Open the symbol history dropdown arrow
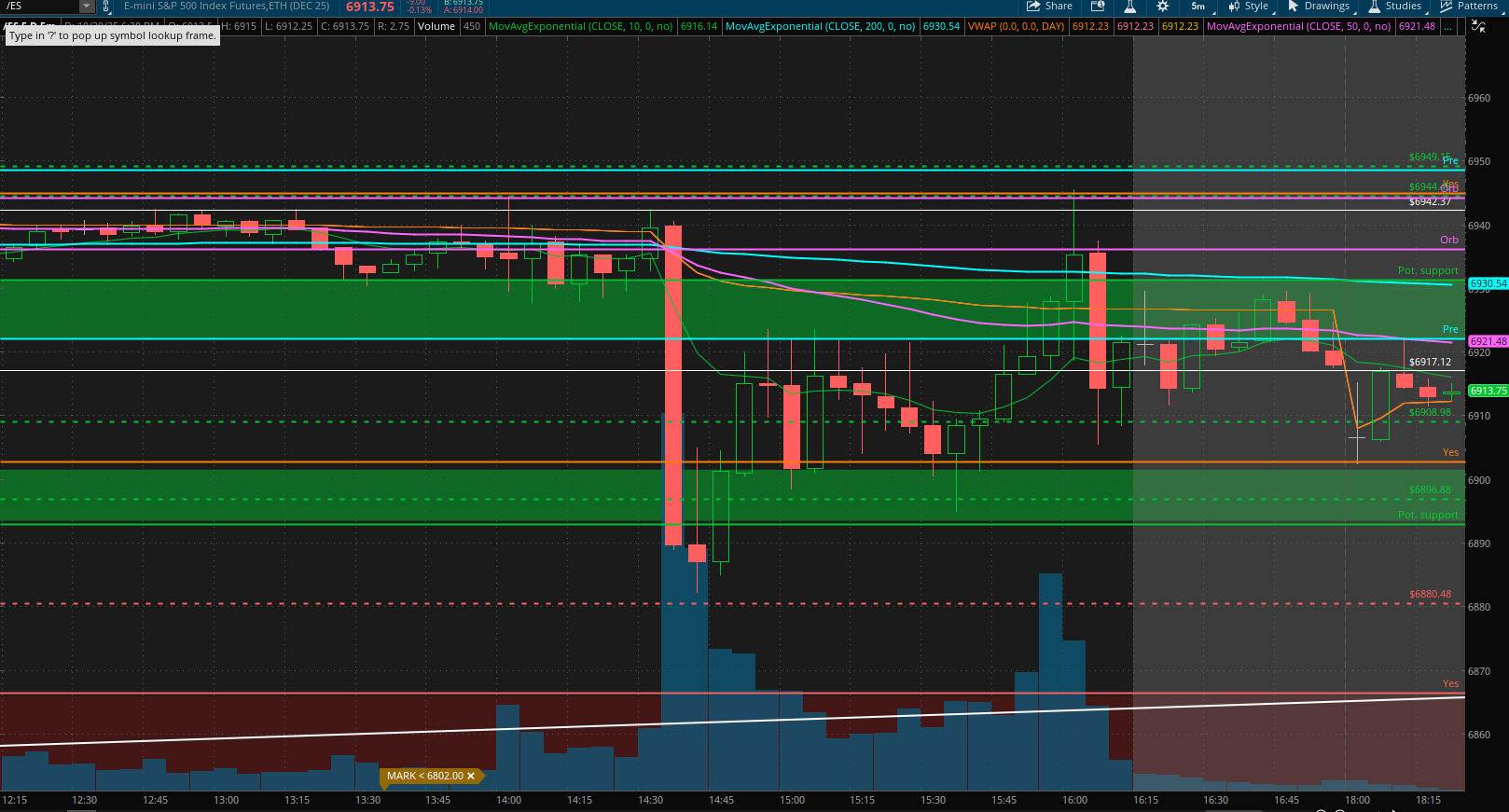The width and height of the screenshot is (1509, 812). 87,6
